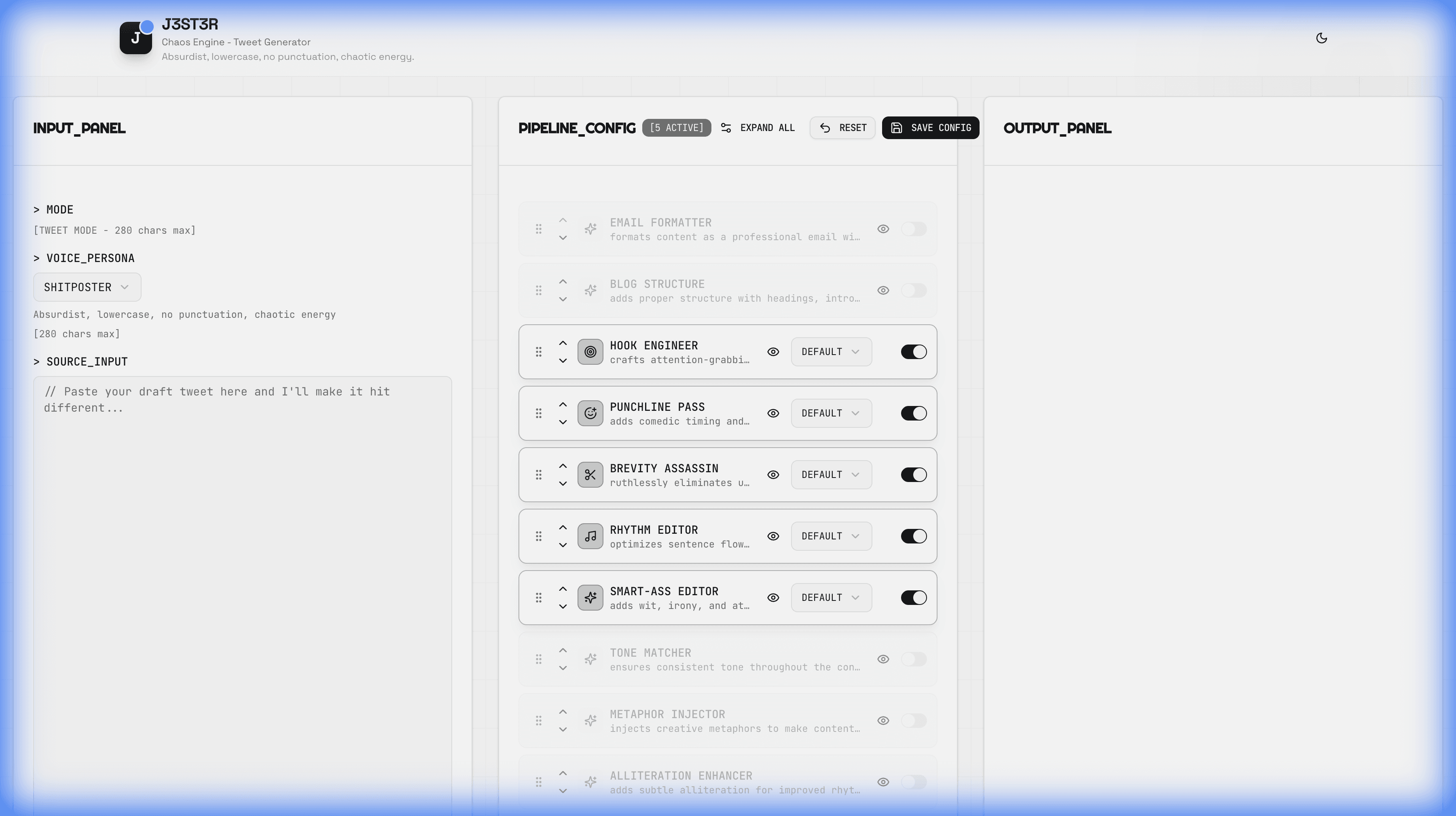Click the Reset button
The width and height of the screenshot is (1456, 816).
842,128
